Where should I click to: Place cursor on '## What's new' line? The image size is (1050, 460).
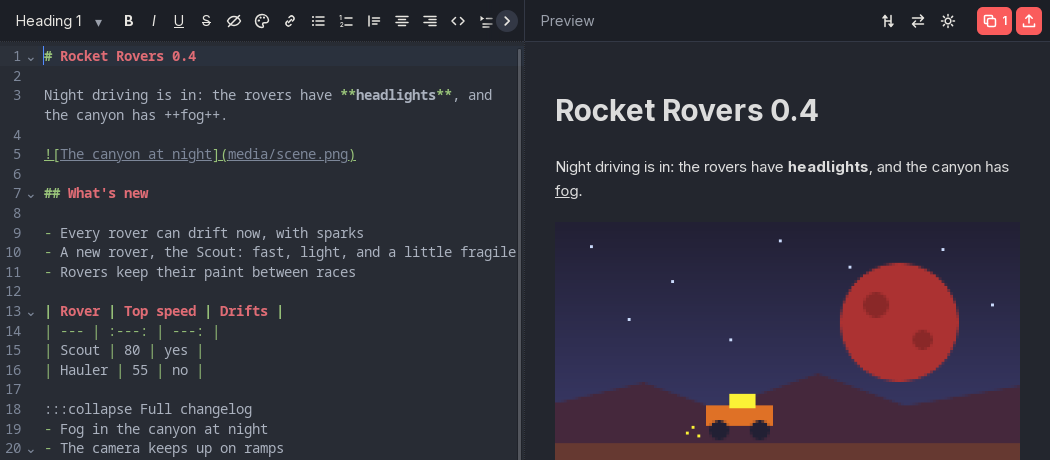(96, 194)
